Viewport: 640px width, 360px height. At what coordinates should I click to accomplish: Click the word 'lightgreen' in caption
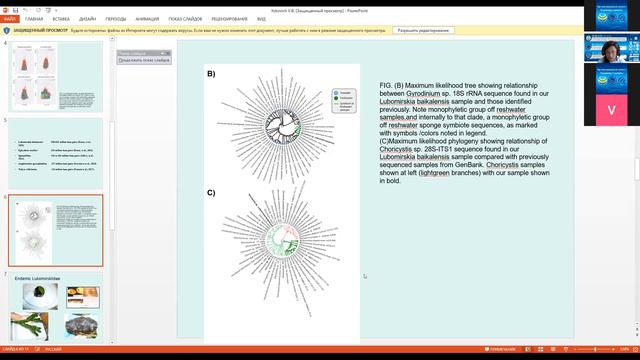tap(435, 173)
